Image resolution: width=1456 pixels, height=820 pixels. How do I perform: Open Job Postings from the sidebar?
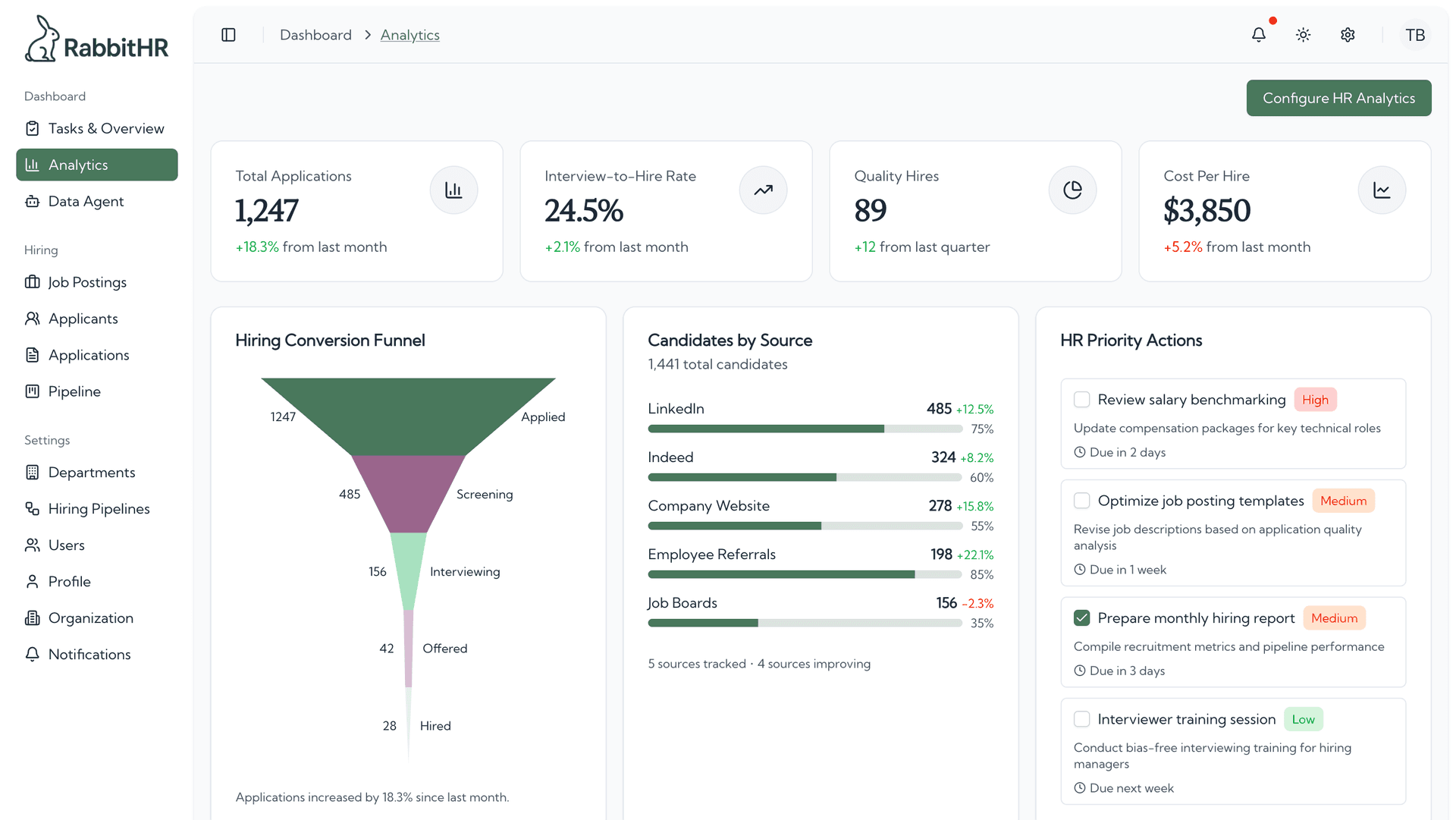click(x=87, y=281)
